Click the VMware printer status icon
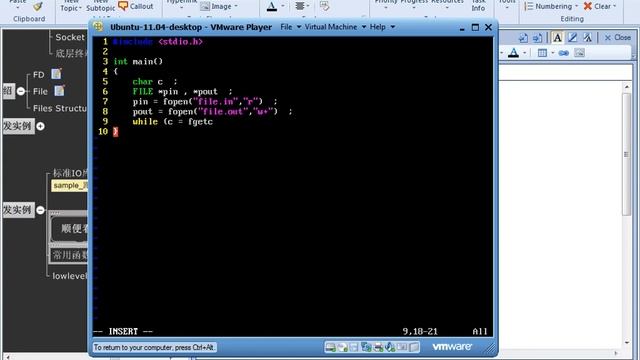 378,347
